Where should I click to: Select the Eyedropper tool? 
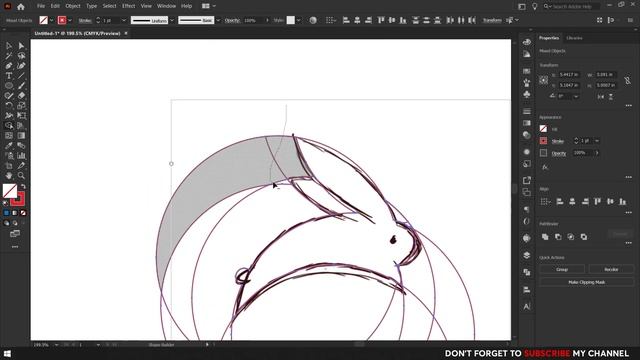[x=9, y=146]
